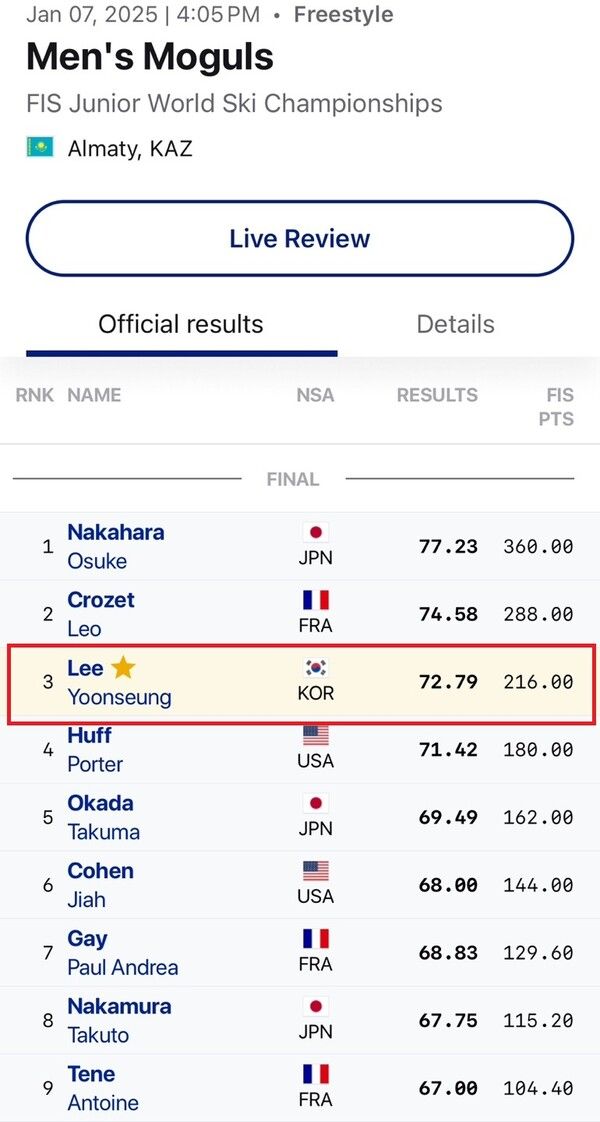Click the USA flag in Huff's row
Screen dimensions: 600x1122
tap(316, 736)
